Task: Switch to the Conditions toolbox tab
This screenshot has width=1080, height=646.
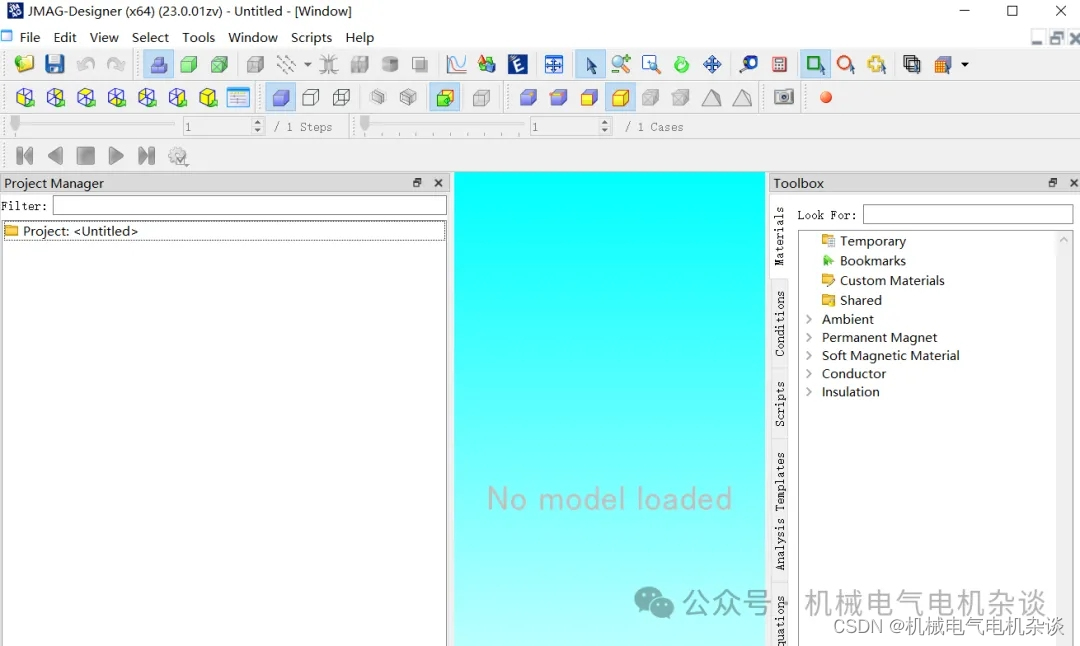Action: tap(780, 323)
